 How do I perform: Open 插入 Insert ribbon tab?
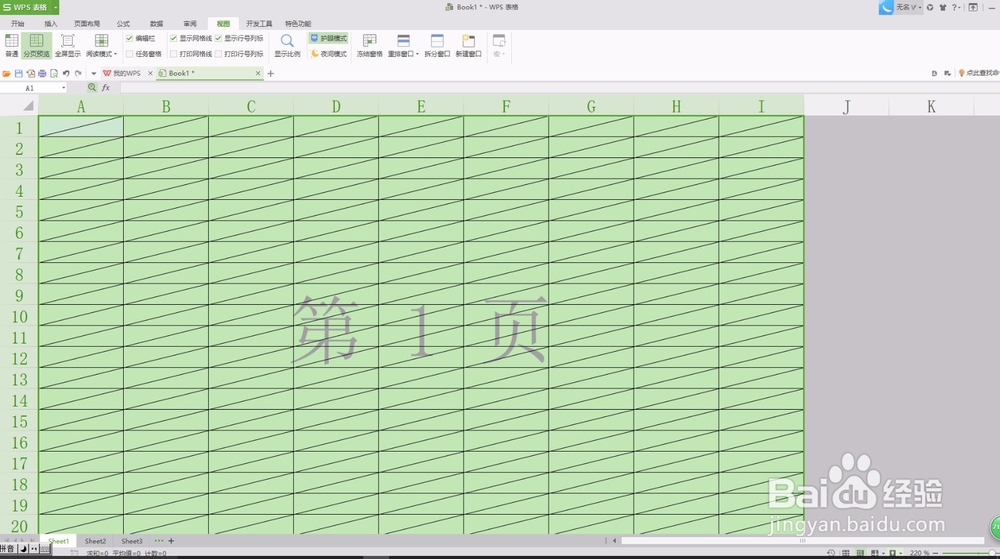51,24
